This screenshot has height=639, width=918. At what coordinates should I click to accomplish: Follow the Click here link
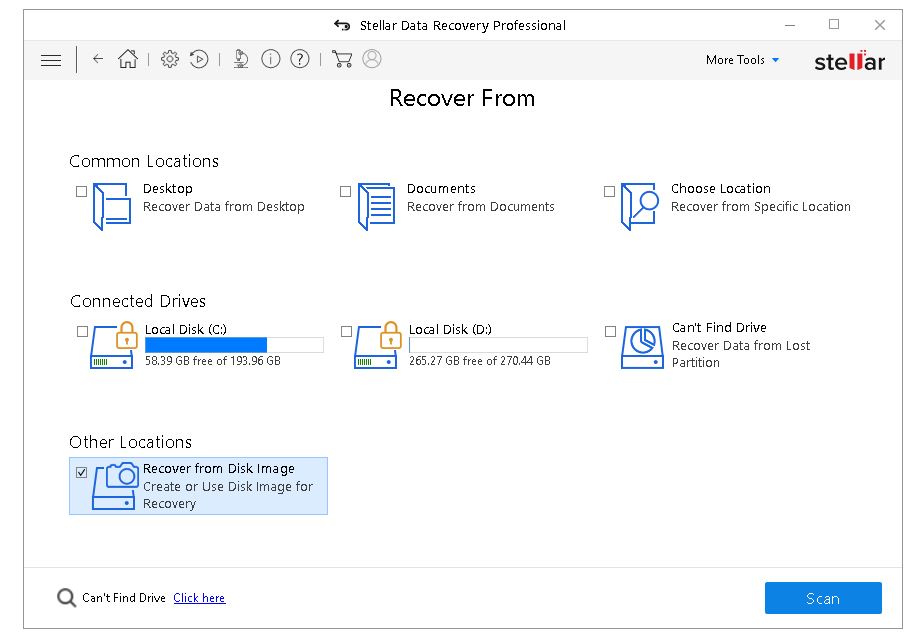199,598
